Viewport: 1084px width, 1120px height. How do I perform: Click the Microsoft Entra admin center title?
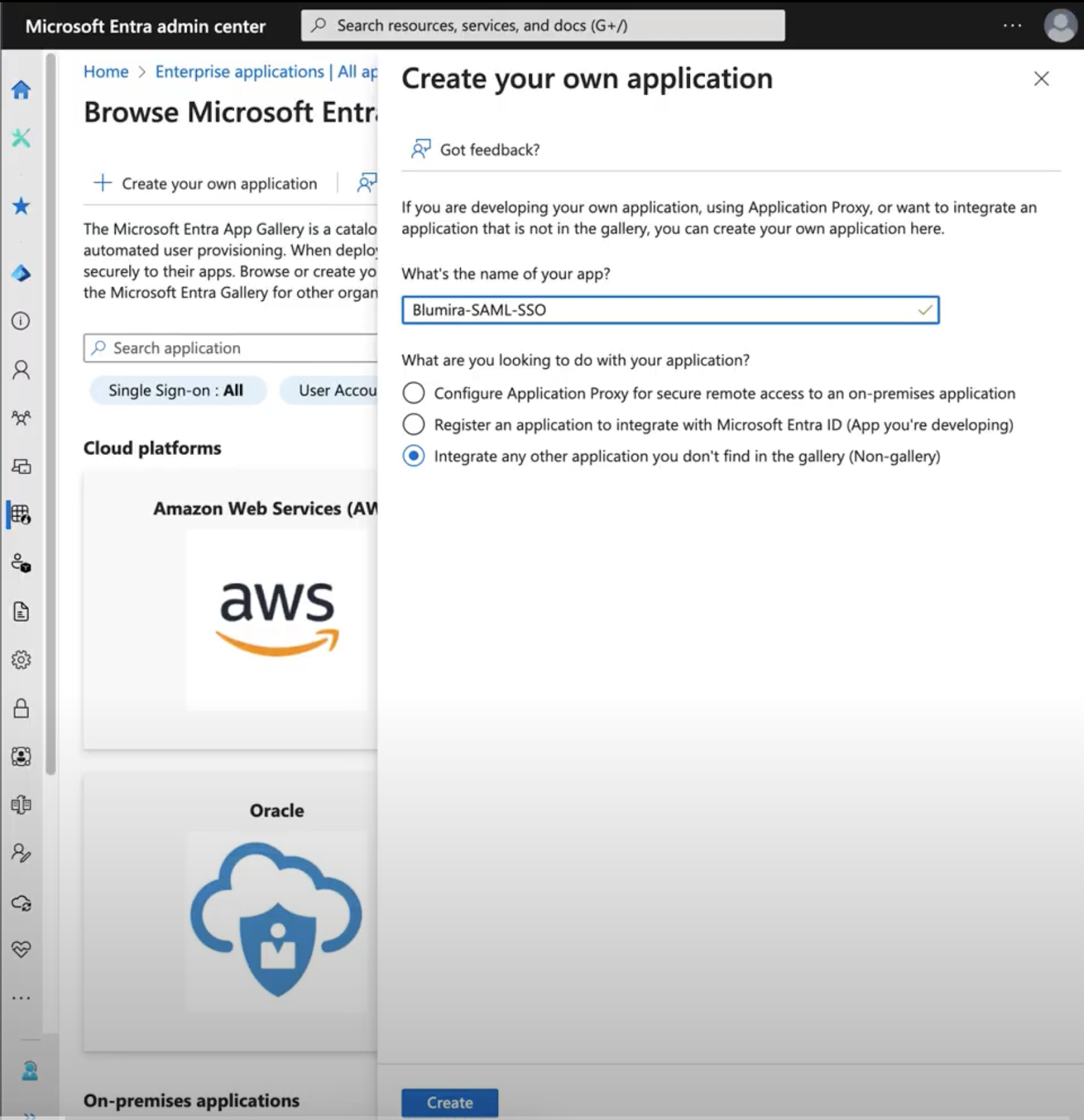point(146,27)
